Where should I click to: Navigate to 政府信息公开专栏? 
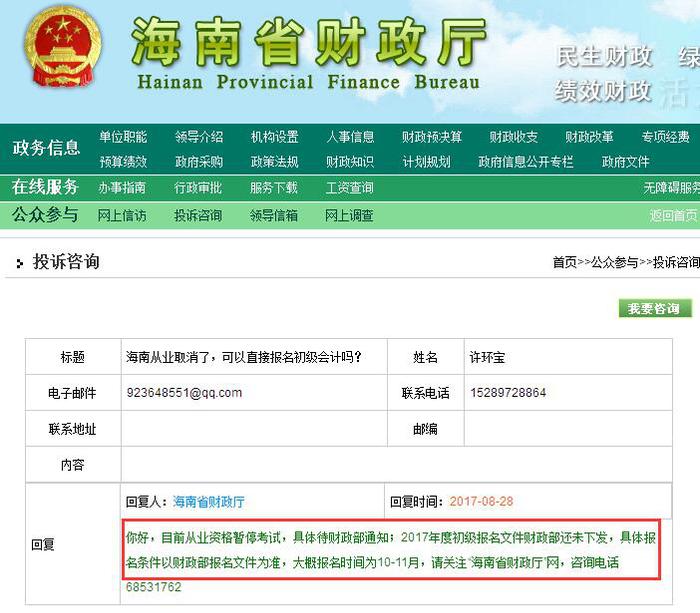[x=526, y=161]
